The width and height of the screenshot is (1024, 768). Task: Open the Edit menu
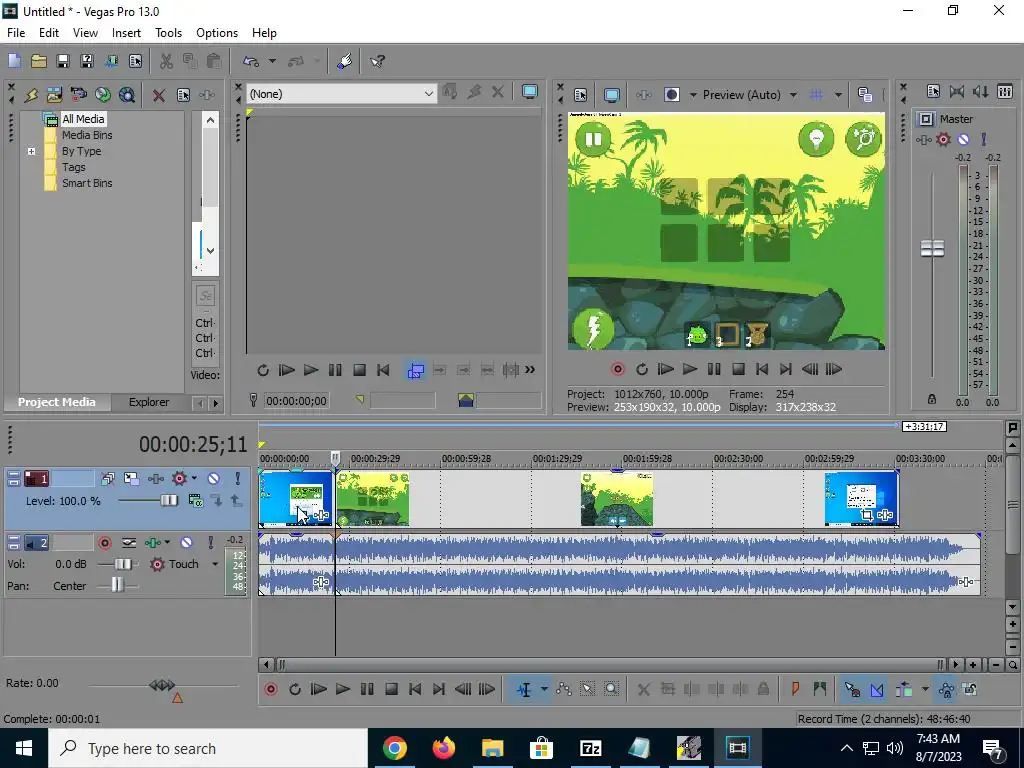pyautogui.click(x=49, y=33)
